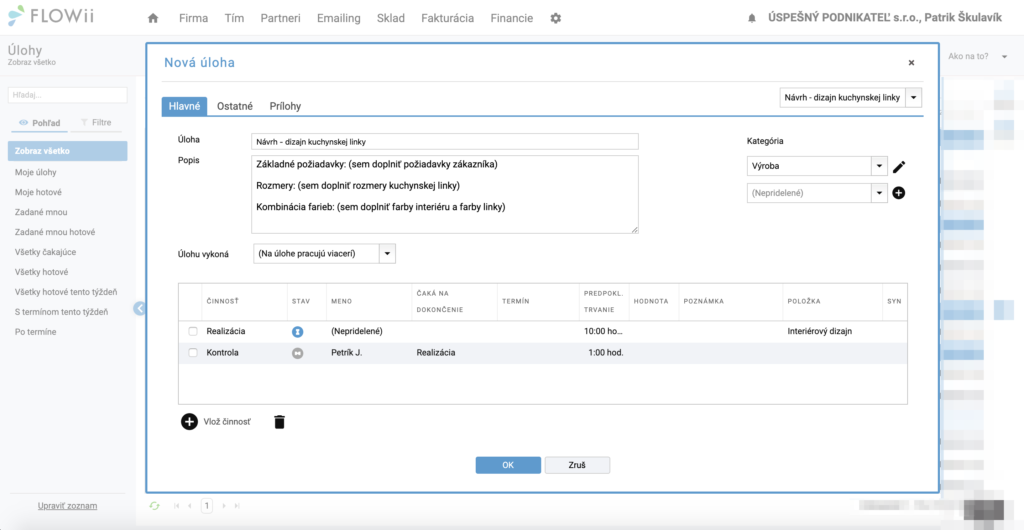
Task: Collapse sidebar with the blue arrow handle
Action: pos(139,308)
